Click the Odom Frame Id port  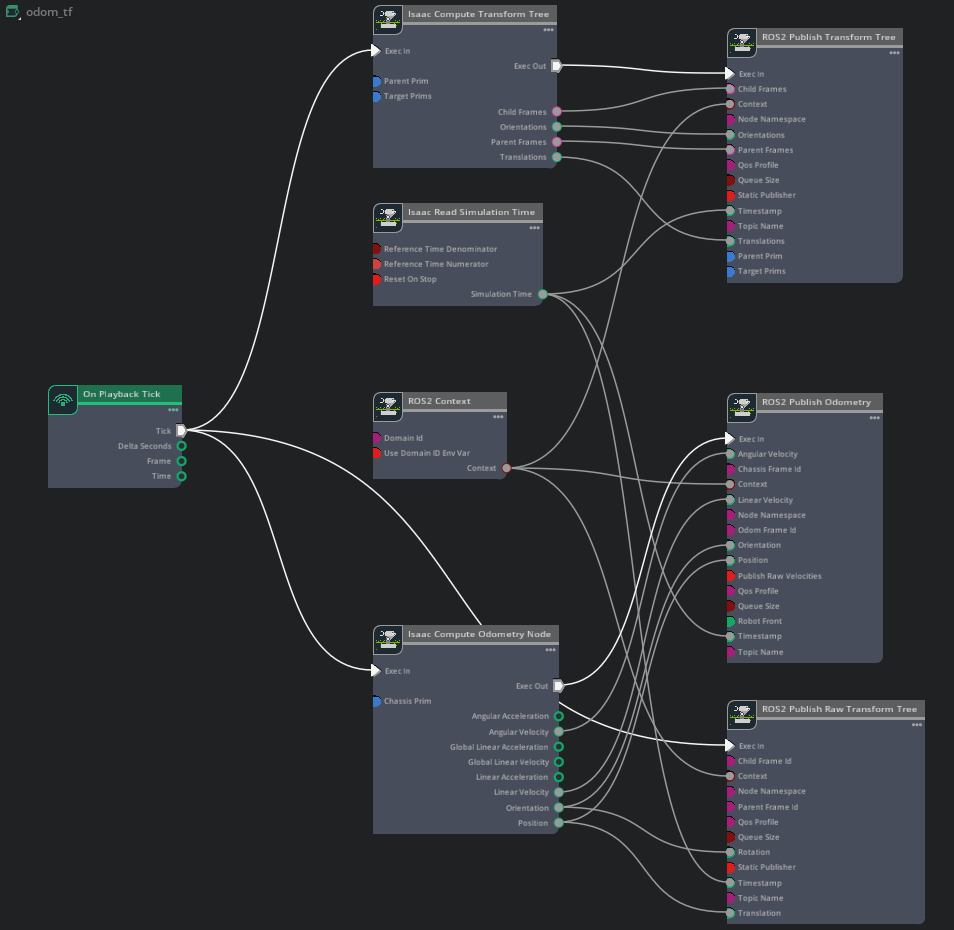(x=731, y=530)
